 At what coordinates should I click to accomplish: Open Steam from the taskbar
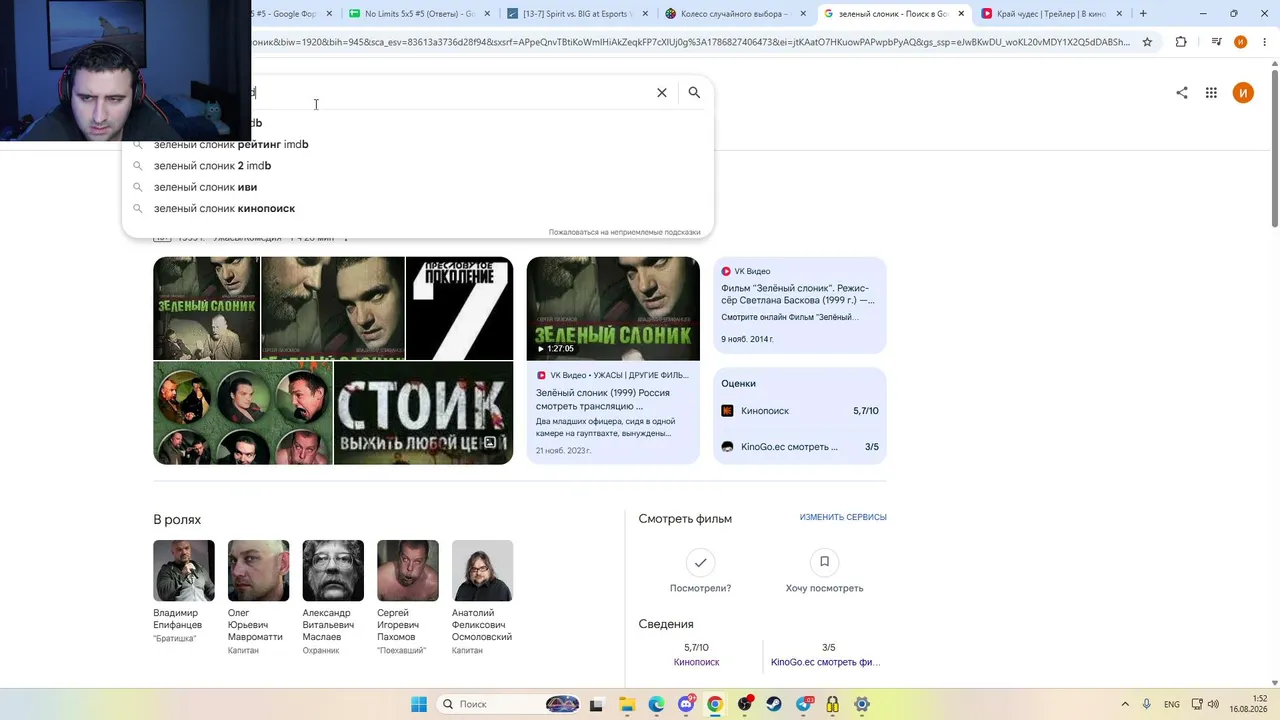click(x=774, y=704)
